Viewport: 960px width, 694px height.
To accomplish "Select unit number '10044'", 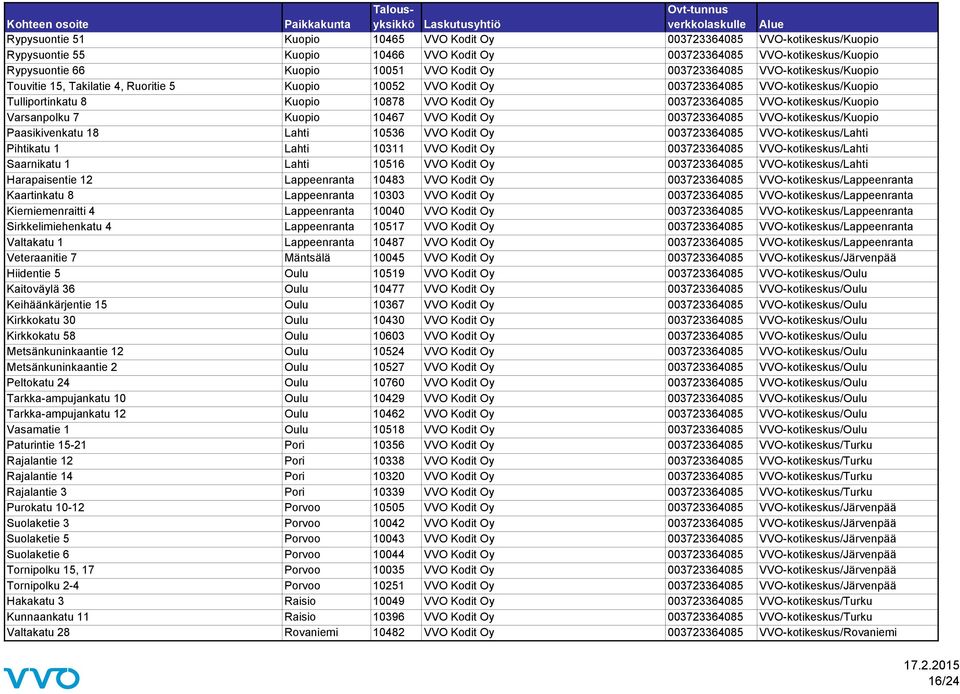I will click(389, 554).
